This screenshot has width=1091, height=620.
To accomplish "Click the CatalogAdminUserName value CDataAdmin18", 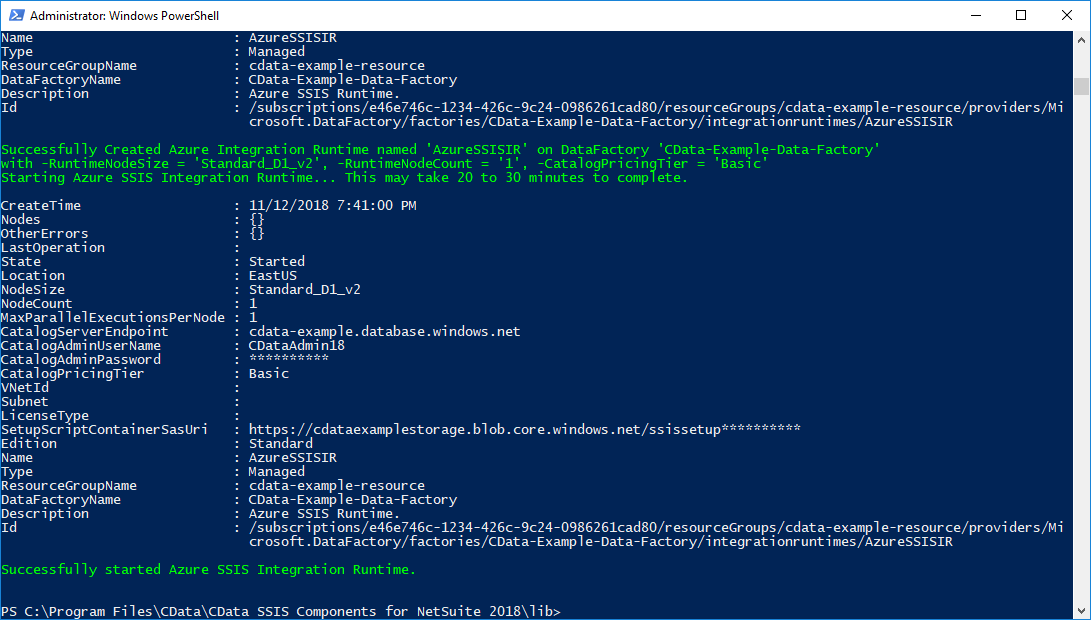I will click(x=296, y=345).
